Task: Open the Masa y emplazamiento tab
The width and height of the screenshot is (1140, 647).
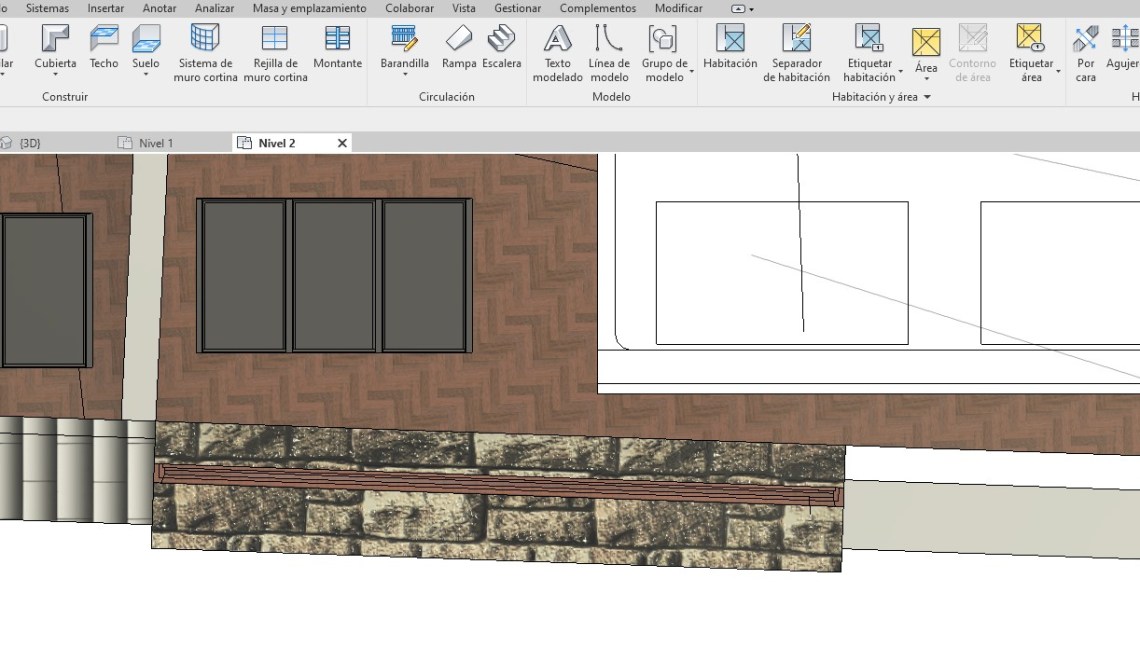Action: click(x=309, y=8)
